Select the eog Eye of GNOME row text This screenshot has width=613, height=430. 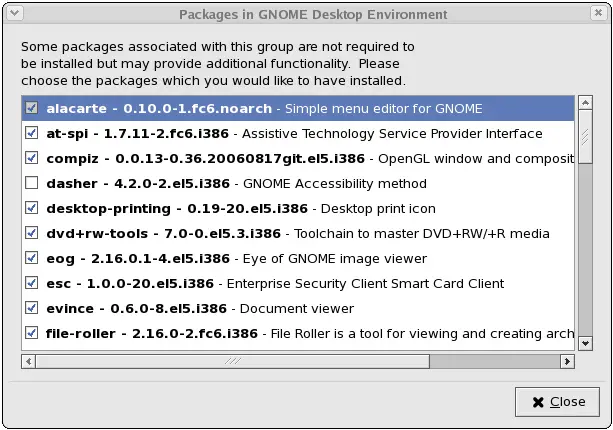[x=220, y=258]
